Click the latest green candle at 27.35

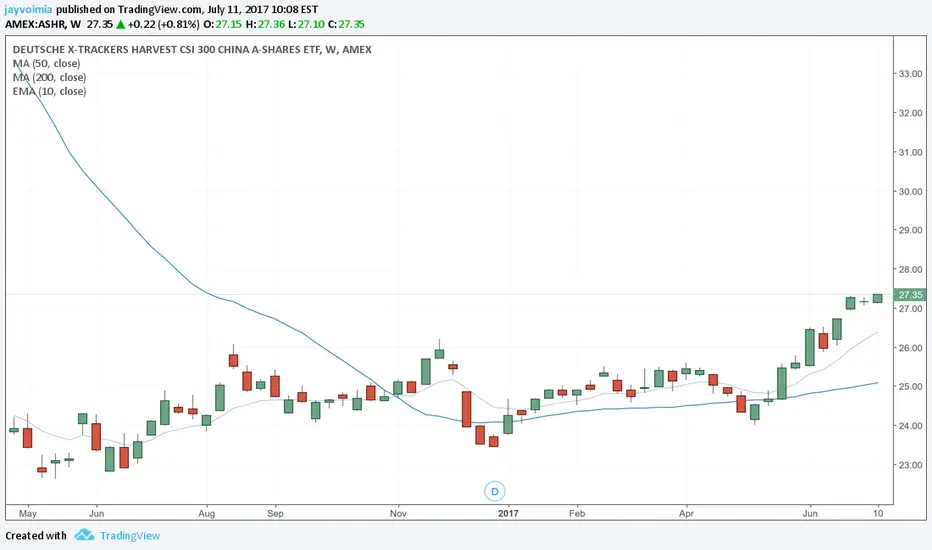(x=877, y=298)
